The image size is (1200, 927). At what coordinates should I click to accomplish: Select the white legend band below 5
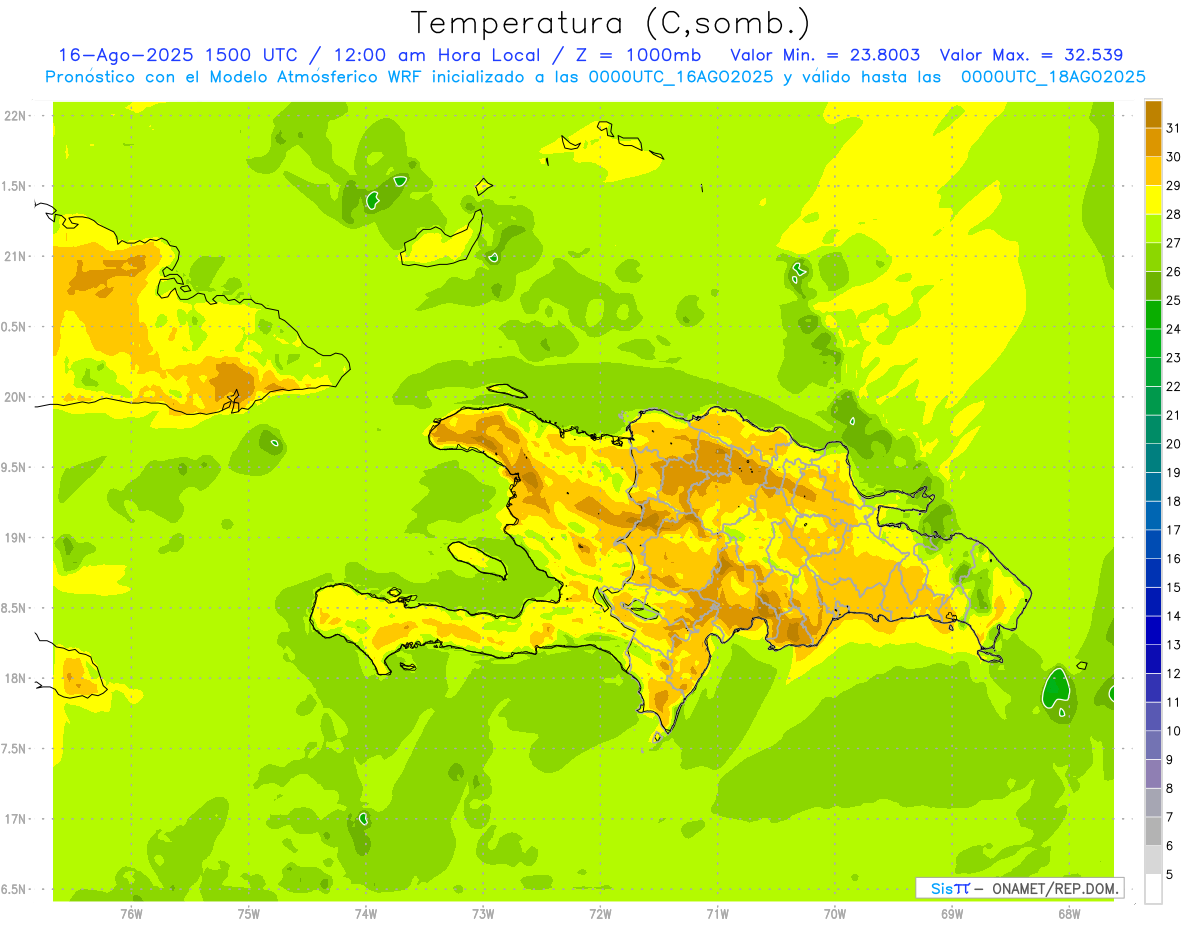(1153, 888)
